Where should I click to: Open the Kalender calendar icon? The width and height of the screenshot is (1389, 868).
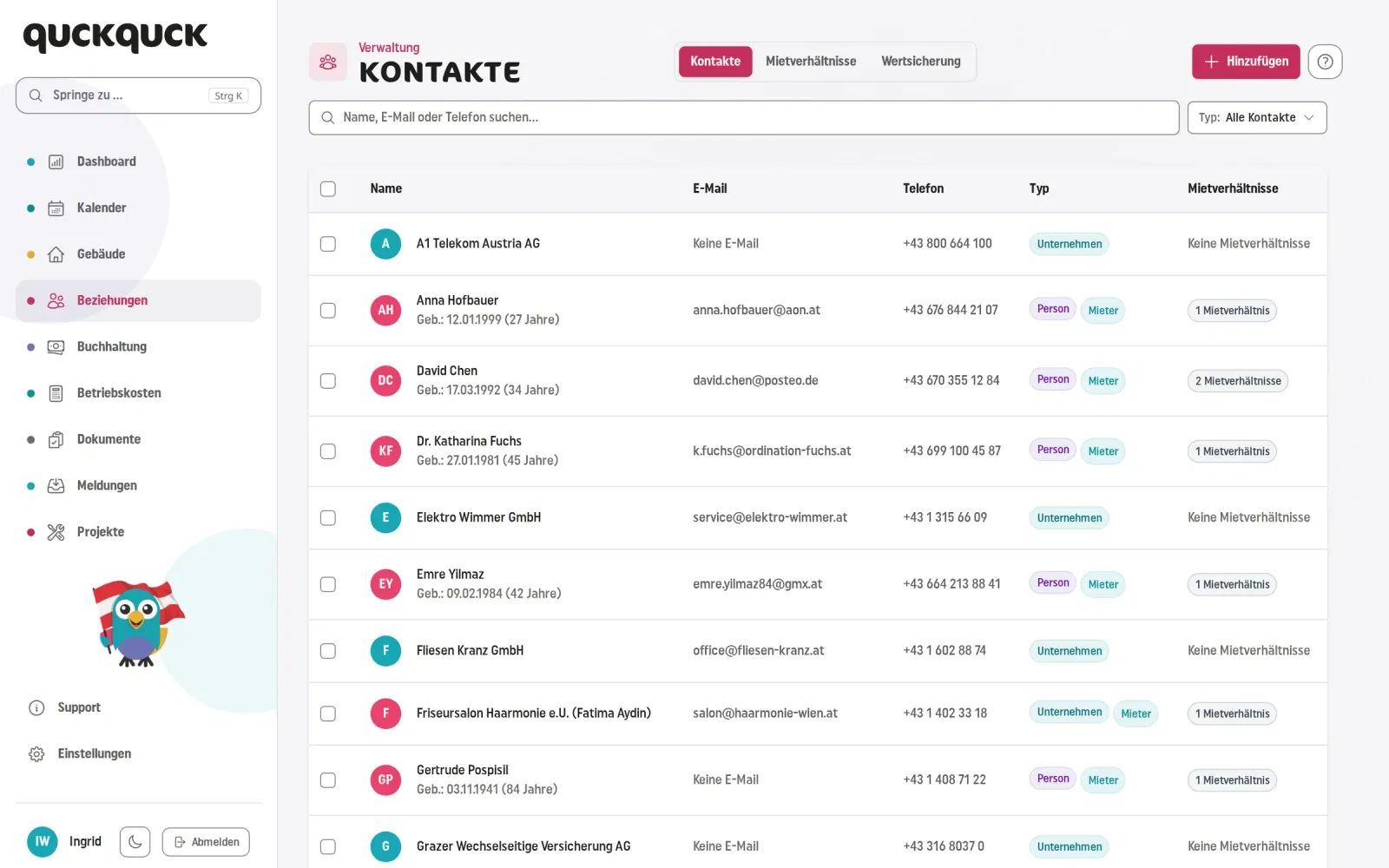tap(56, 207)
